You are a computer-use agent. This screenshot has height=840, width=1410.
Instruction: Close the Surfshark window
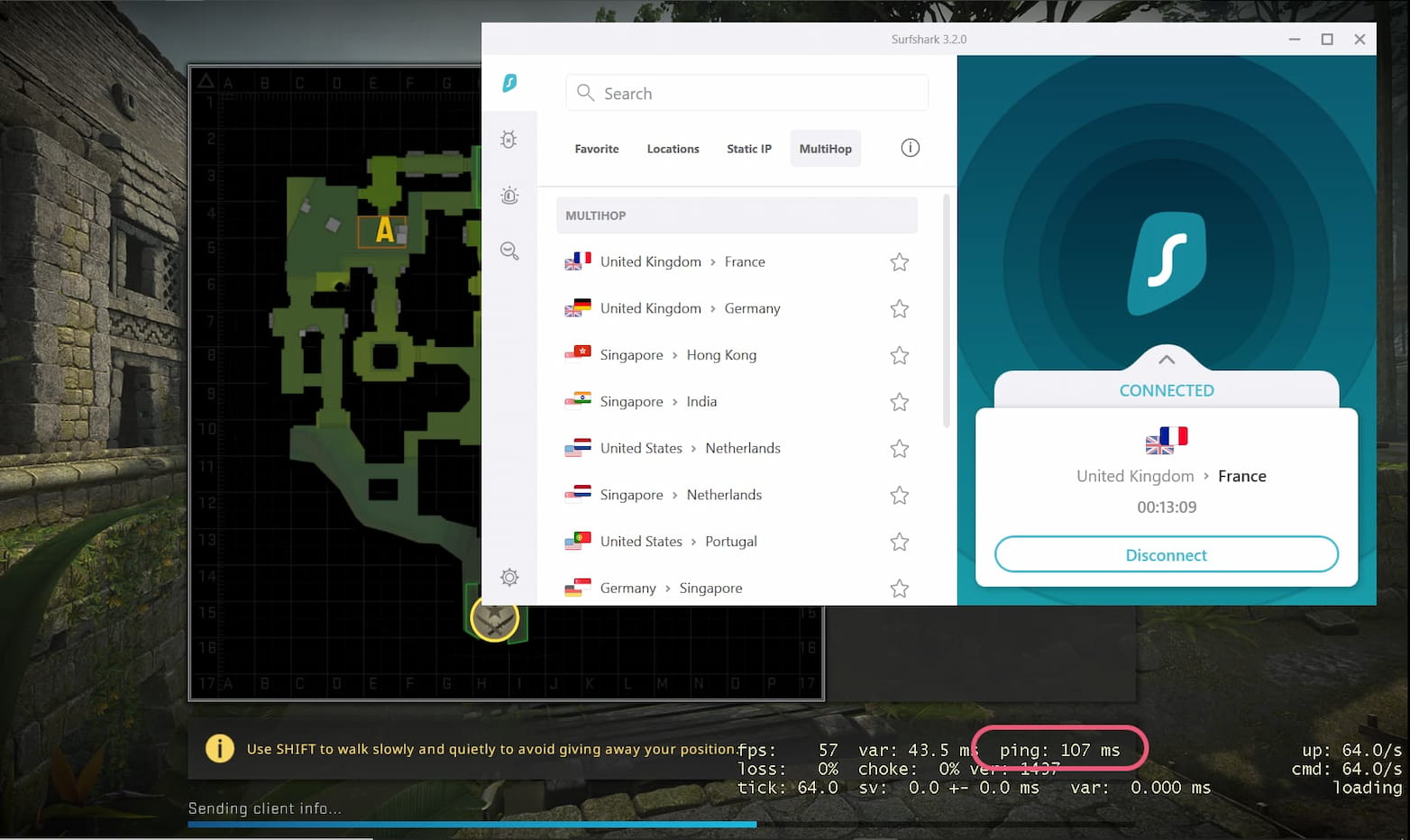(x=1360, y=39)
